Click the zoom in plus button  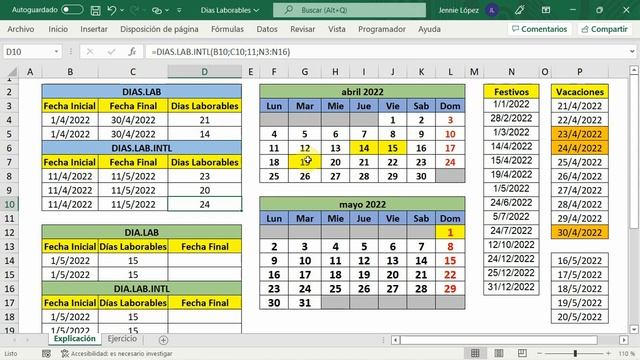[608, 353]
